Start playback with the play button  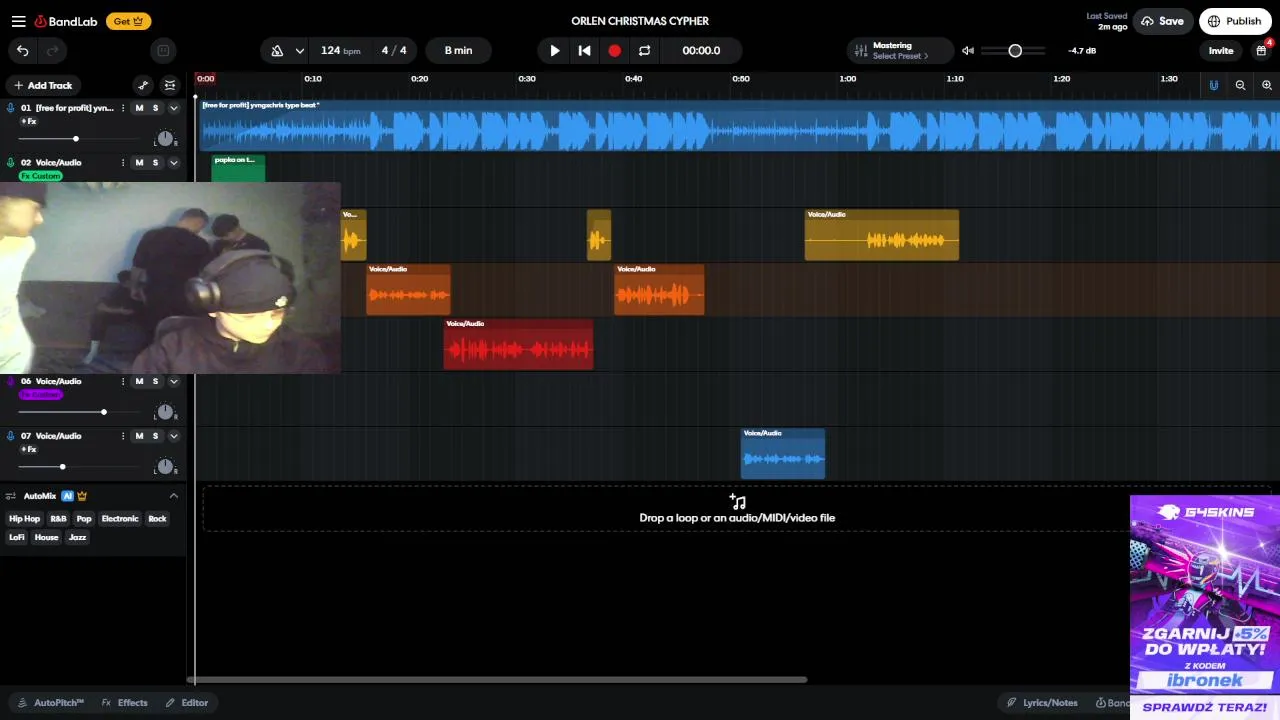pos(555,51)
